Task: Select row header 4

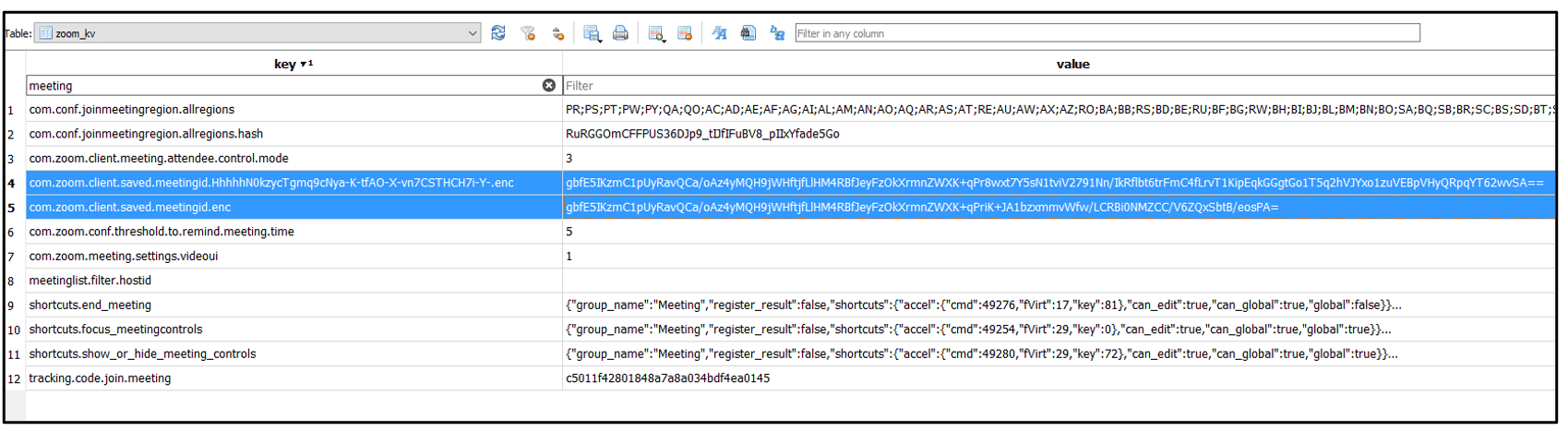Action: coord(15,183)
